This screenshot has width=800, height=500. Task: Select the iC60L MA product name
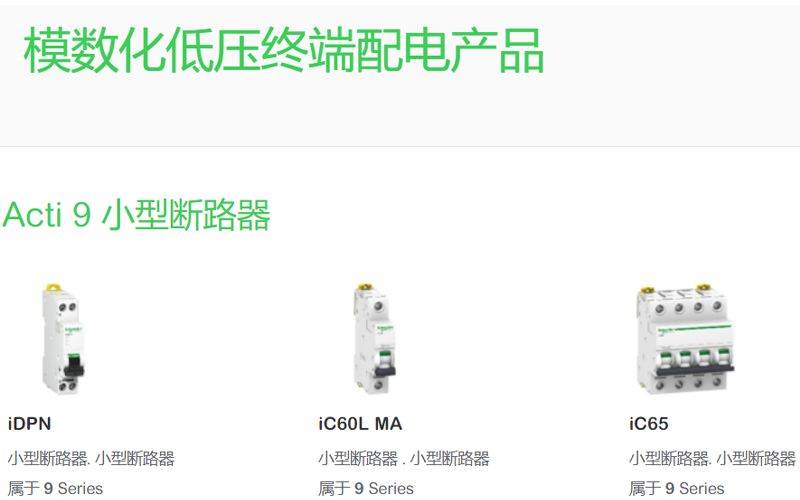[x=360, y=424]
